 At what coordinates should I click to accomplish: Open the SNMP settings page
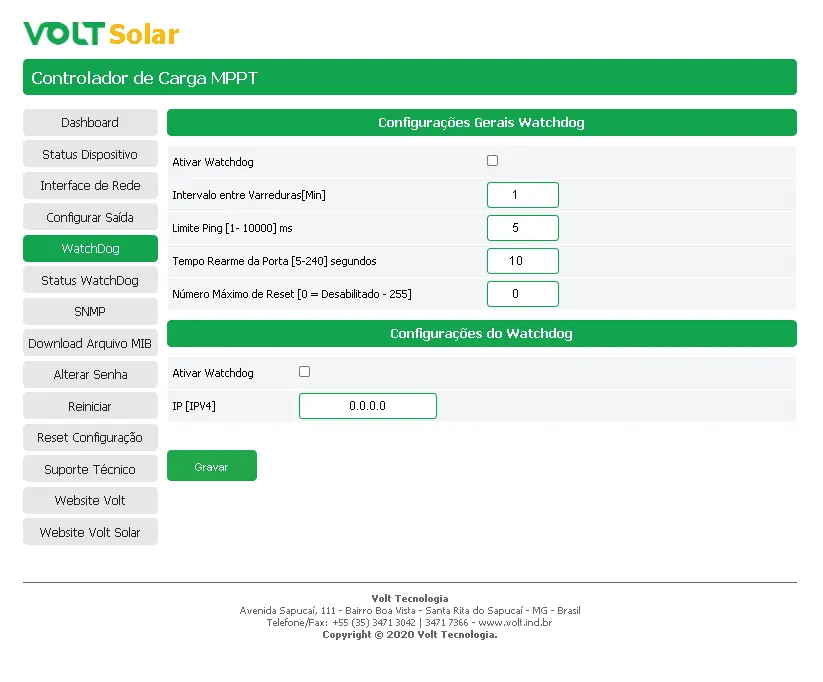[90, 311]
